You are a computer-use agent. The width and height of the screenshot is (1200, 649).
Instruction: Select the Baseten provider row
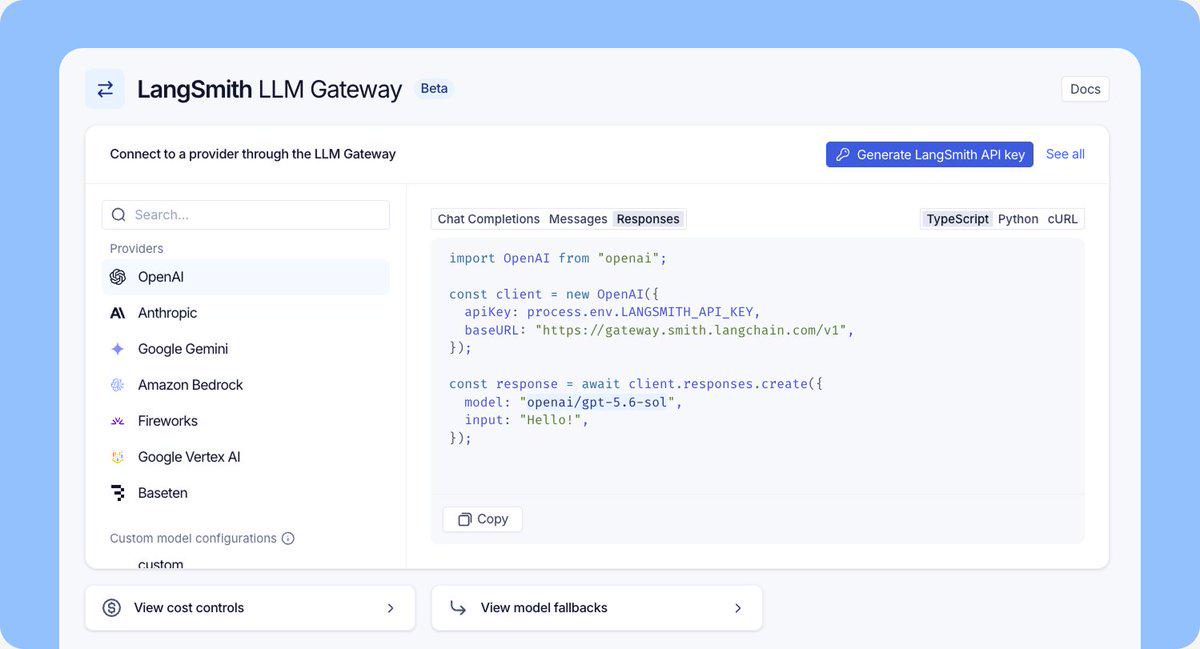coord(246,493)
